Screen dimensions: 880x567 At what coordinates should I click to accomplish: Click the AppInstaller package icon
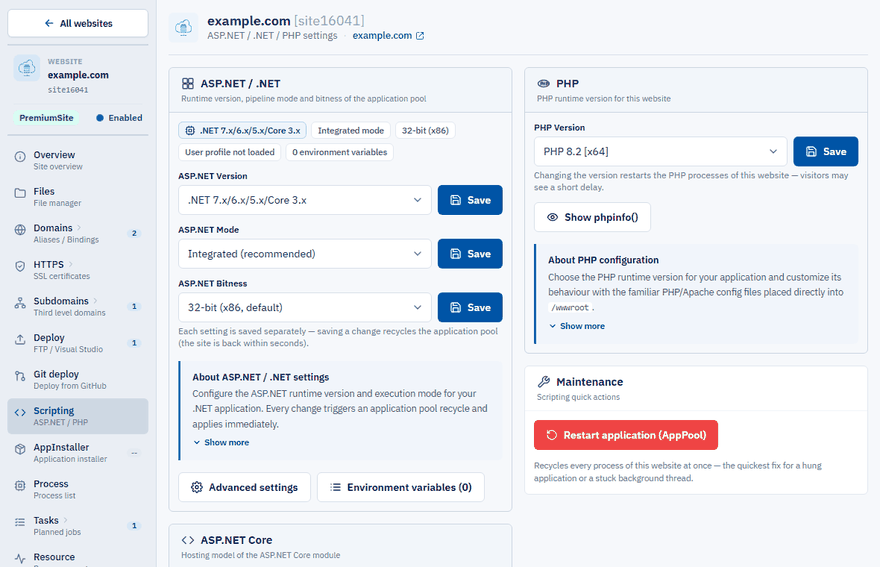[20, 449]
